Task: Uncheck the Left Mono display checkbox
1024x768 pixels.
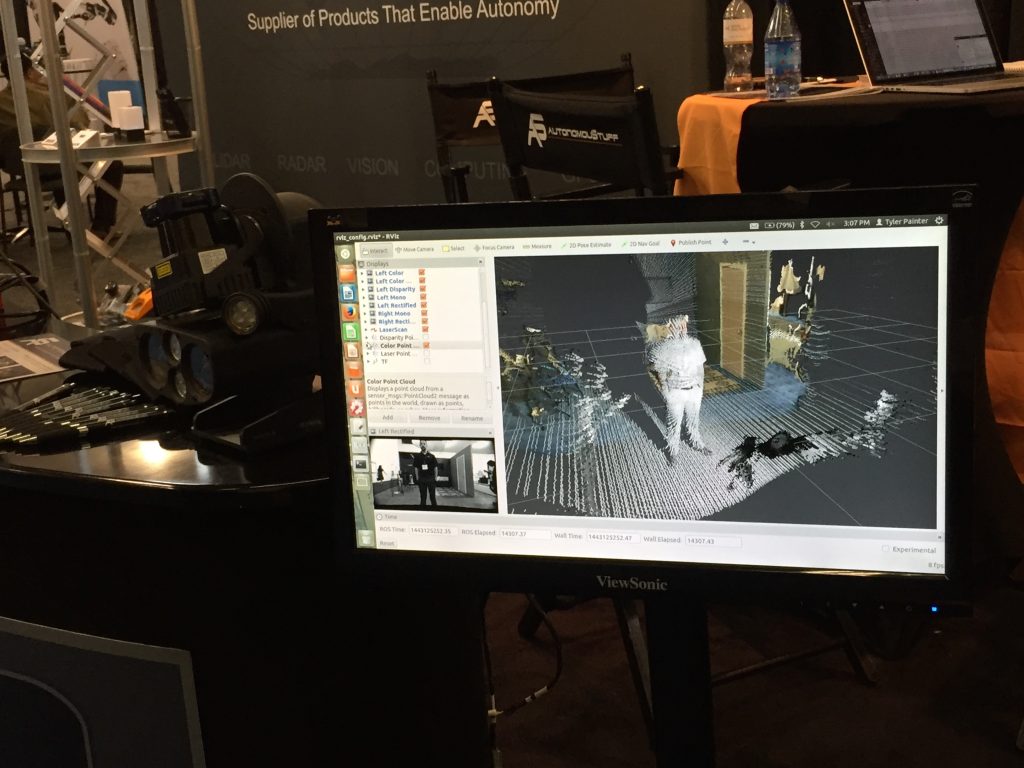Action: coord(423,296)
